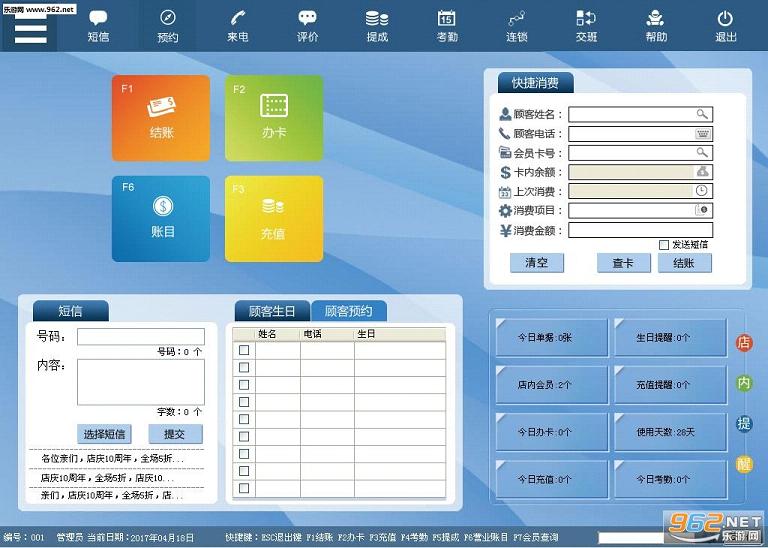
Task: Open the 连锁 chain store icon
Action: (x=517, y=26)
